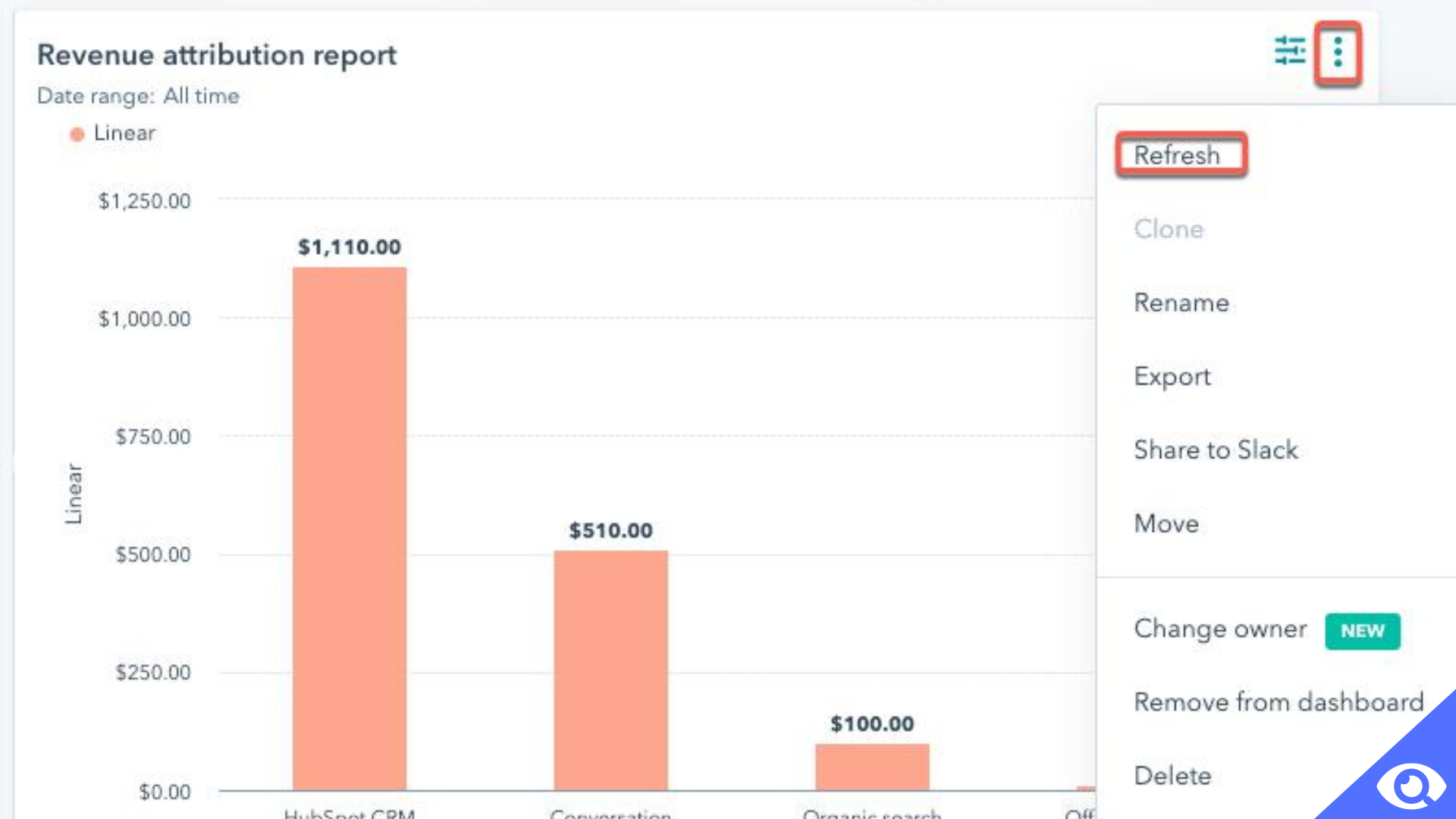Click the $750.00 axis label
This screenshot has height=819, width=1456.
pos(153,437)
